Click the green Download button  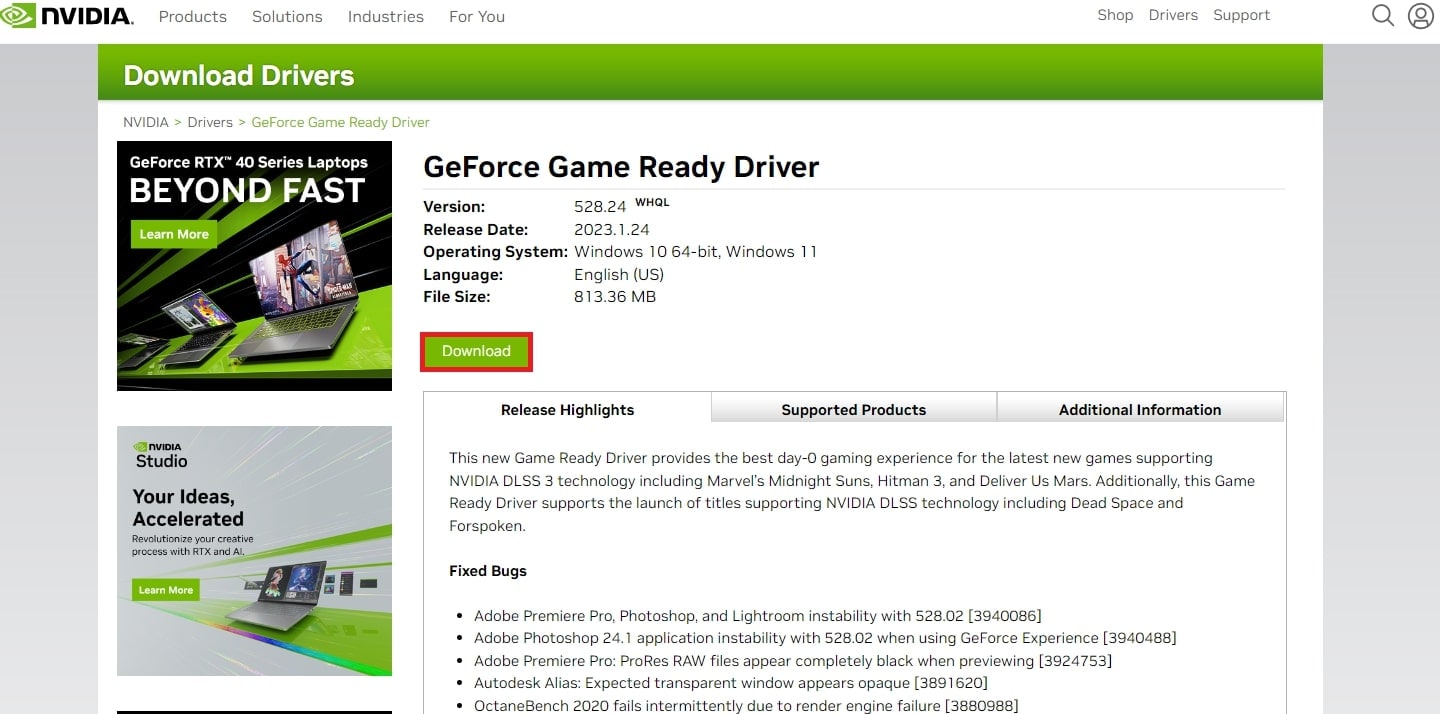[476, 351]
